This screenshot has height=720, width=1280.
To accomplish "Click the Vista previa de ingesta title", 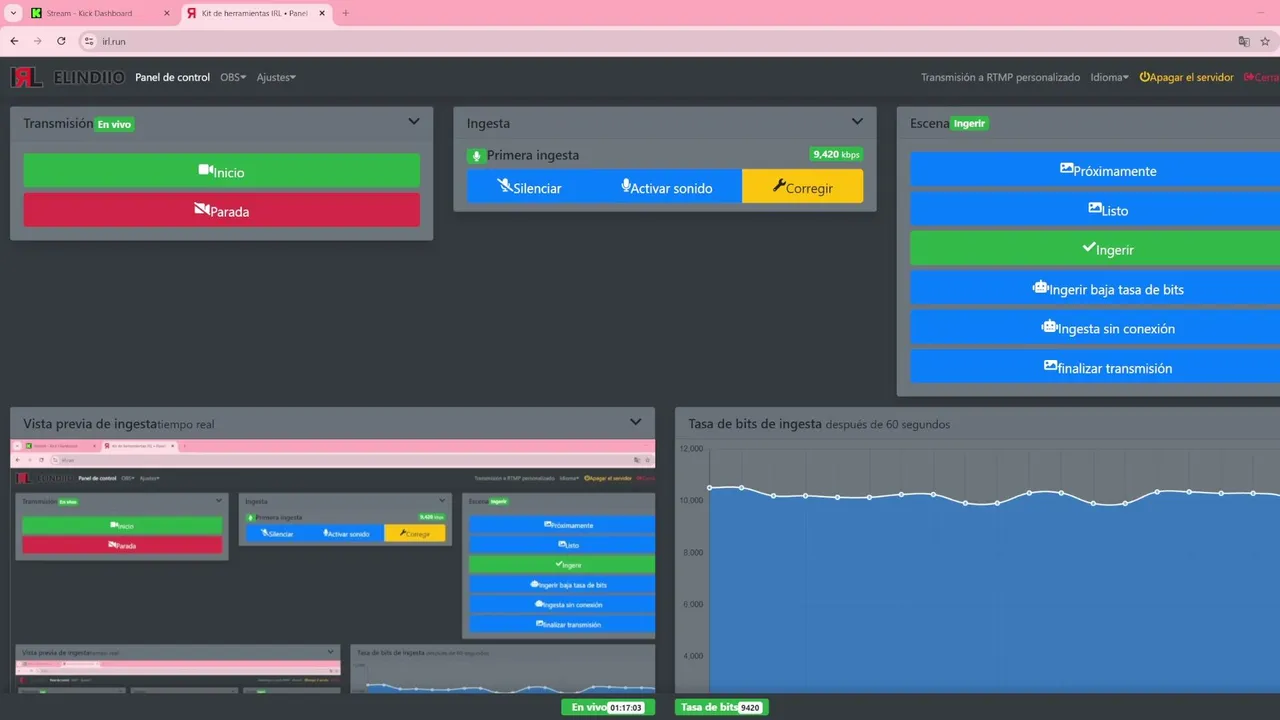I will [x=90, y=423].
